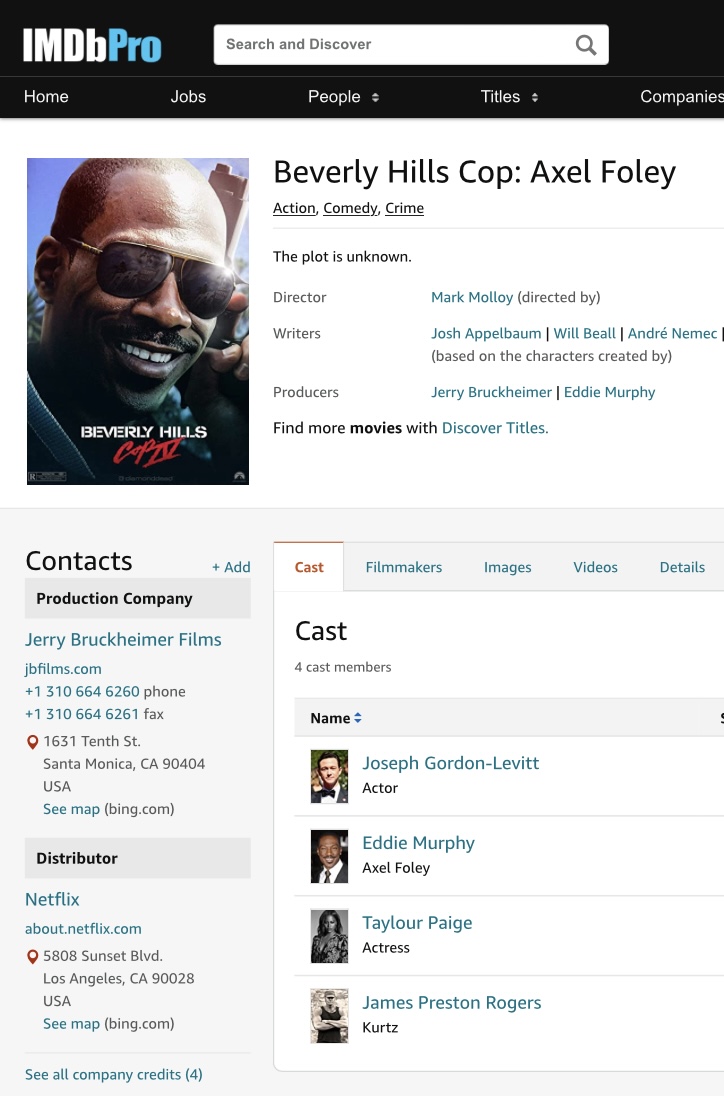The image size is (724, 1096).
Task: Open See map for Santa Monica address
Action: click(x=71, y=809)
